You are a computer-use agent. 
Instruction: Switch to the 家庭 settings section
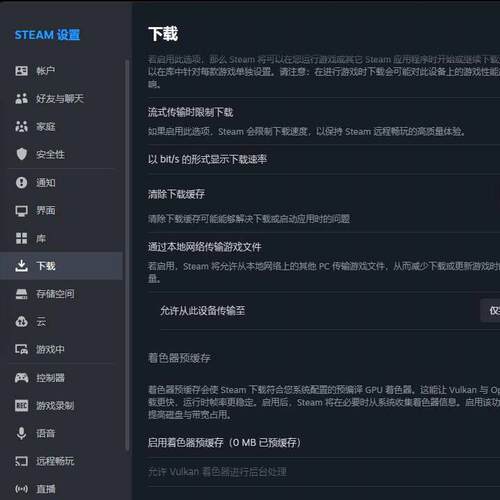coord(62,127)
